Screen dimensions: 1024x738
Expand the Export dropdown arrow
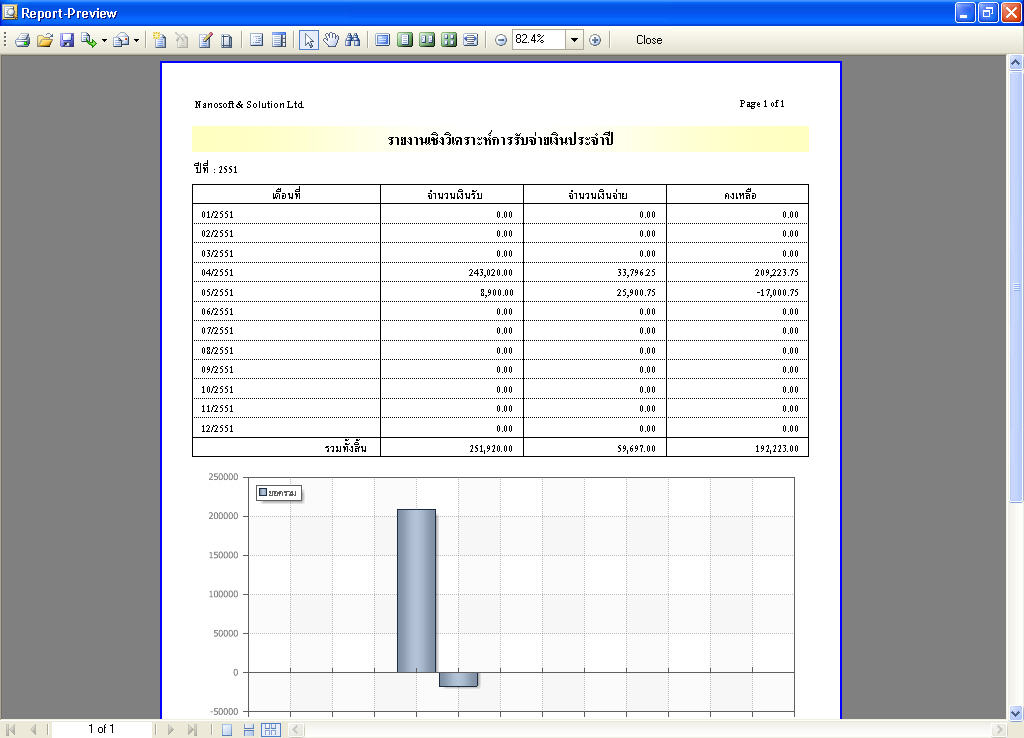(104, 40)
